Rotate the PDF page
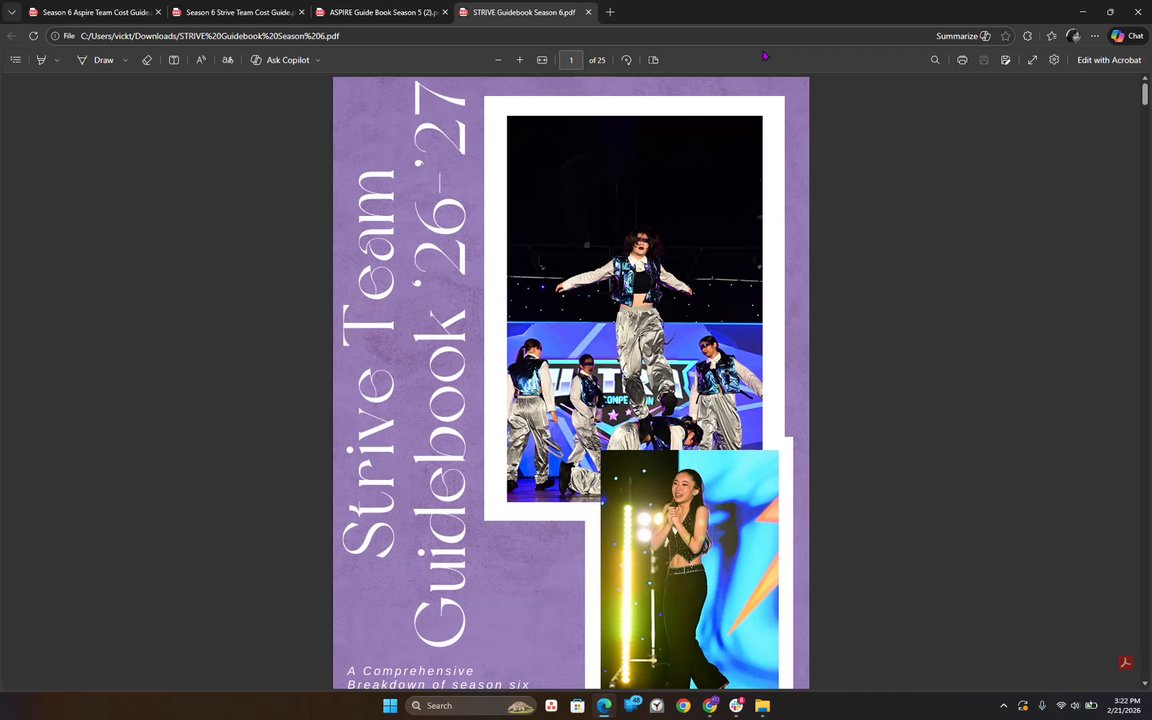Image resolution: width=1152 pixels, height=720 pixels. [x=626, y=60]
